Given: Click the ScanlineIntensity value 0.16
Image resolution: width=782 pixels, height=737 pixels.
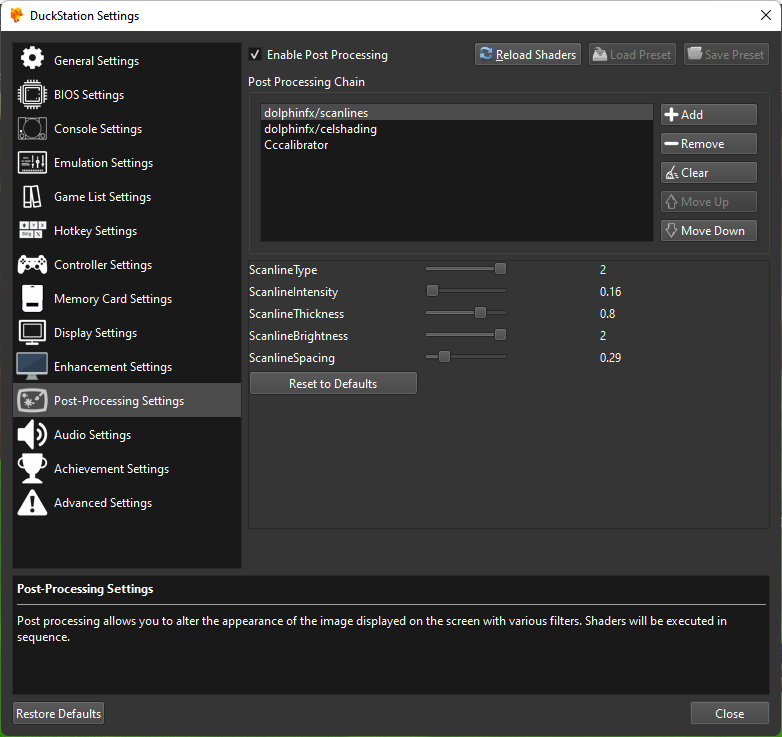Looking at the screenshot, I should pos(610,292).
